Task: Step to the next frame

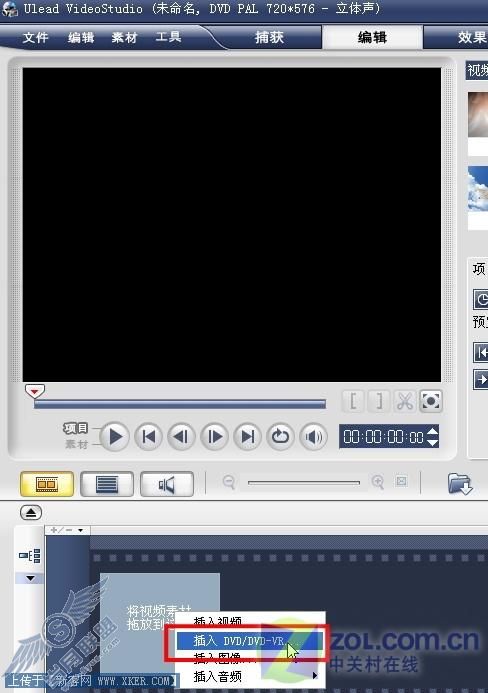Action: (x=214, y=437)
